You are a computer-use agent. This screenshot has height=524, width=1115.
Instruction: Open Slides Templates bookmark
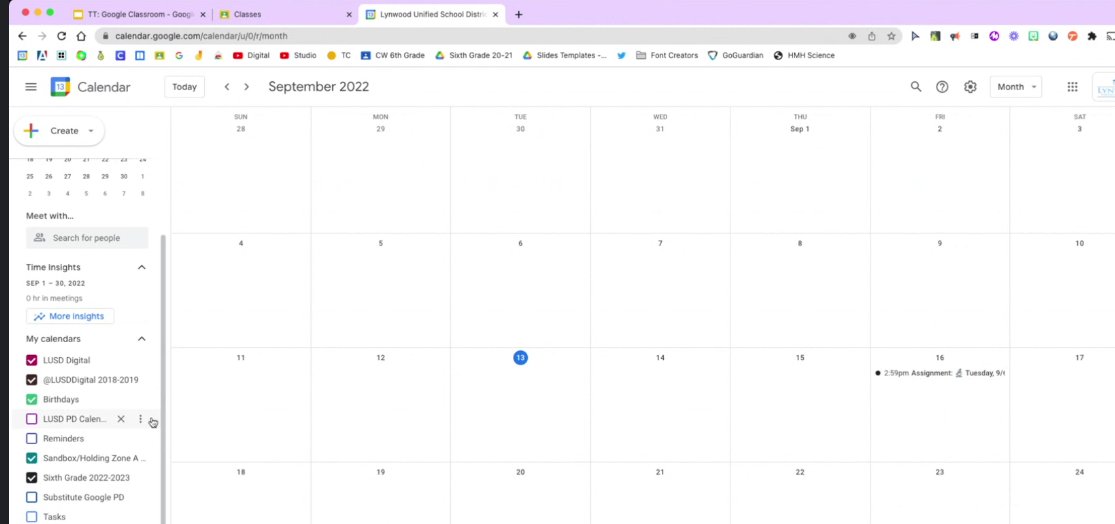[565, 55]
